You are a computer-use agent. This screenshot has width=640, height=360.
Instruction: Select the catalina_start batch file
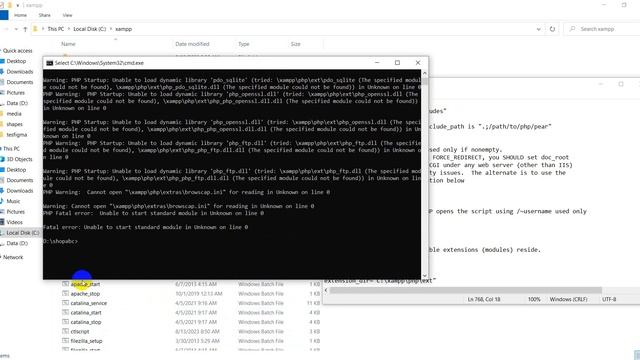[x=86, y=313]
